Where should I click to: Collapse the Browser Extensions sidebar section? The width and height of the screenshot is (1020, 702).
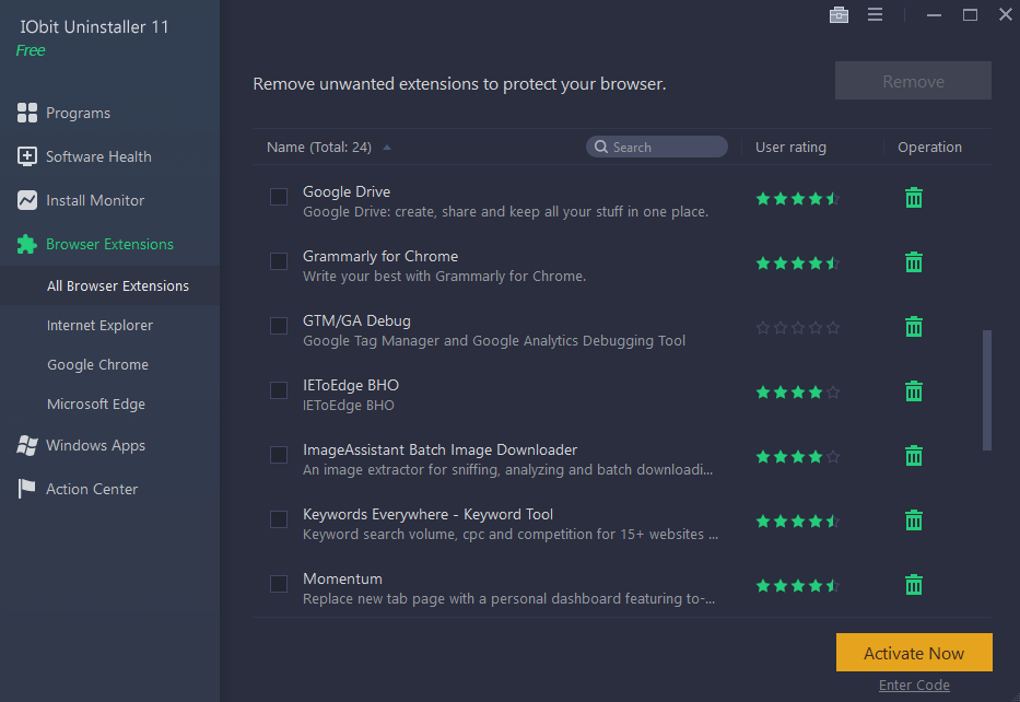click(x=109, y=244)
